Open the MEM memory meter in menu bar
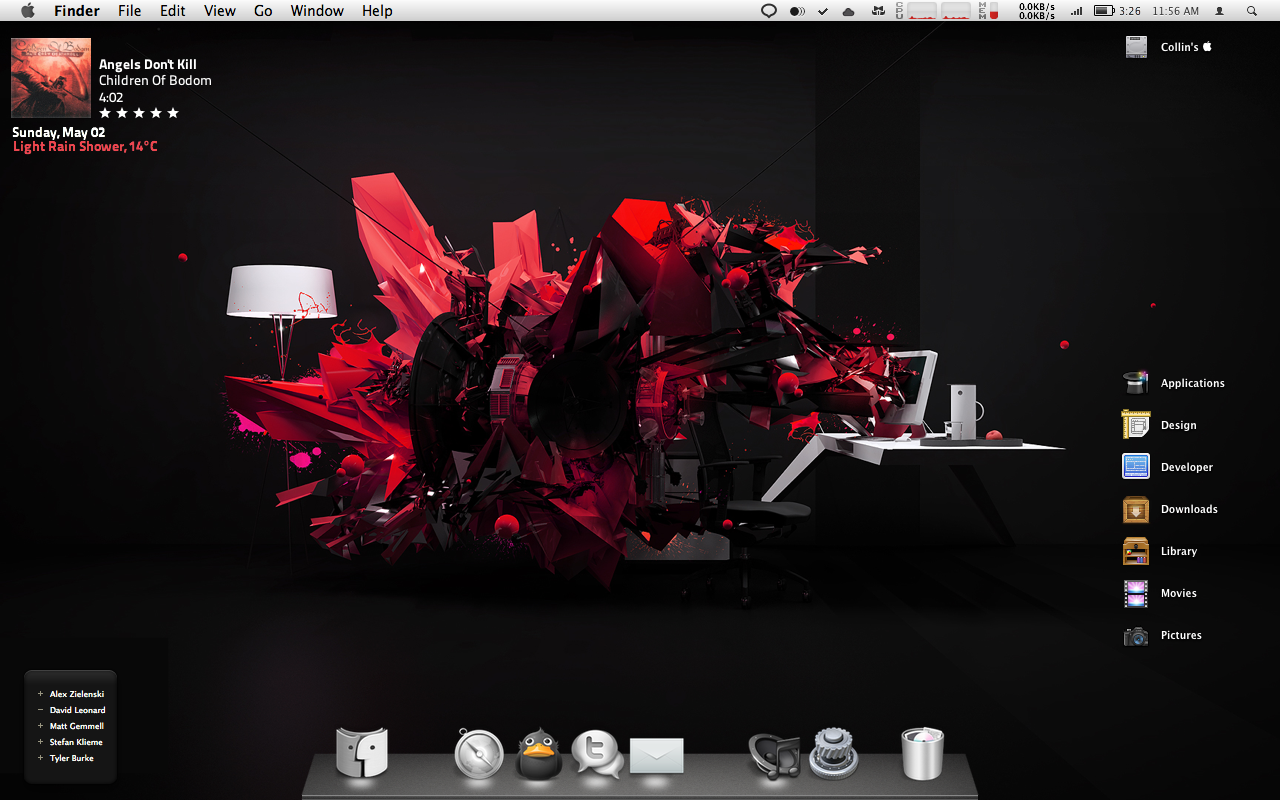The width and height of the screenshot is (1280, 800). (x=988, y=11)
